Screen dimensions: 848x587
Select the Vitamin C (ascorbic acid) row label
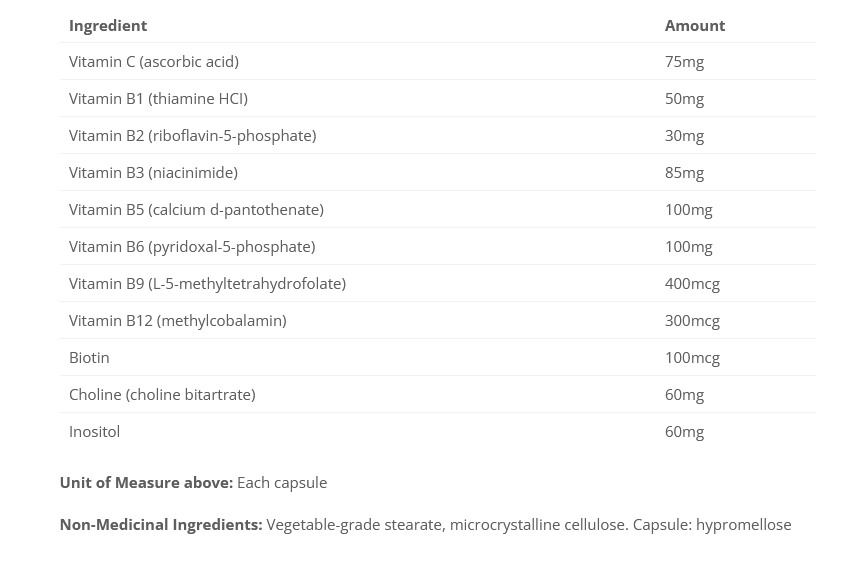(154, 62)
